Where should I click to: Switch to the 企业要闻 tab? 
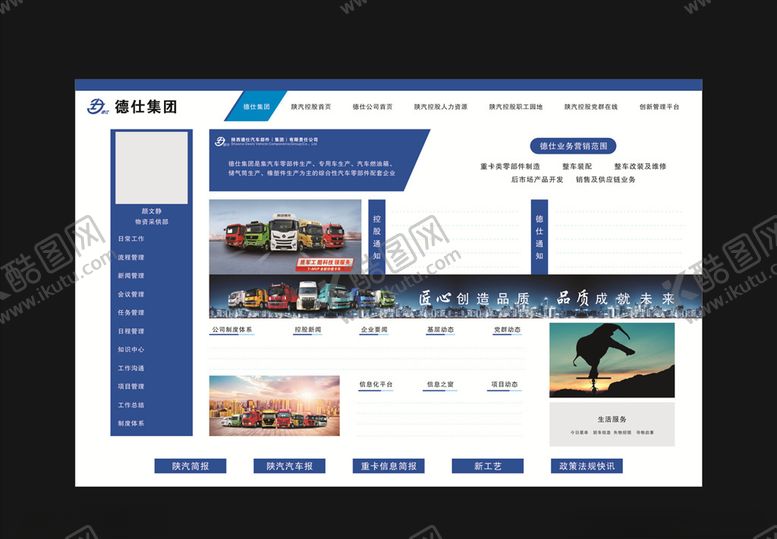(x=374, y=330)
